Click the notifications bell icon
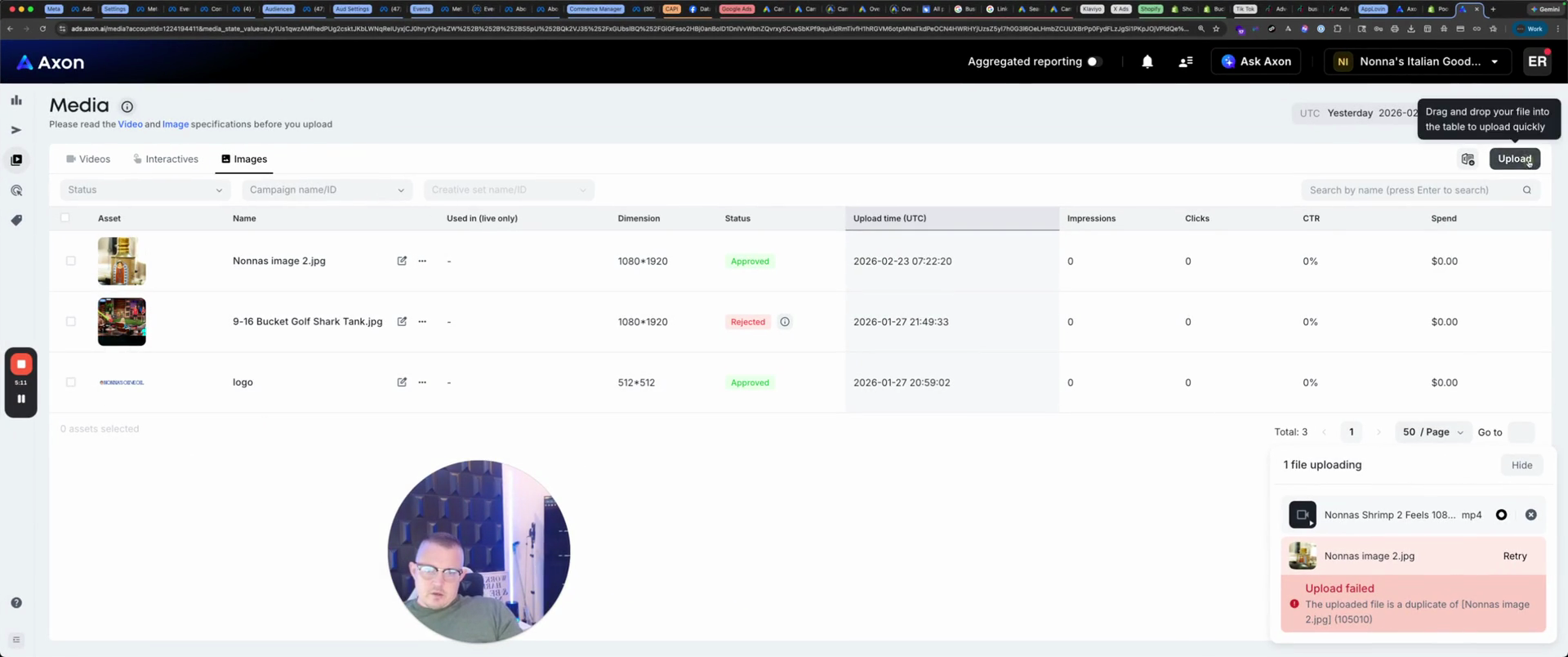 pos(1147,62)
